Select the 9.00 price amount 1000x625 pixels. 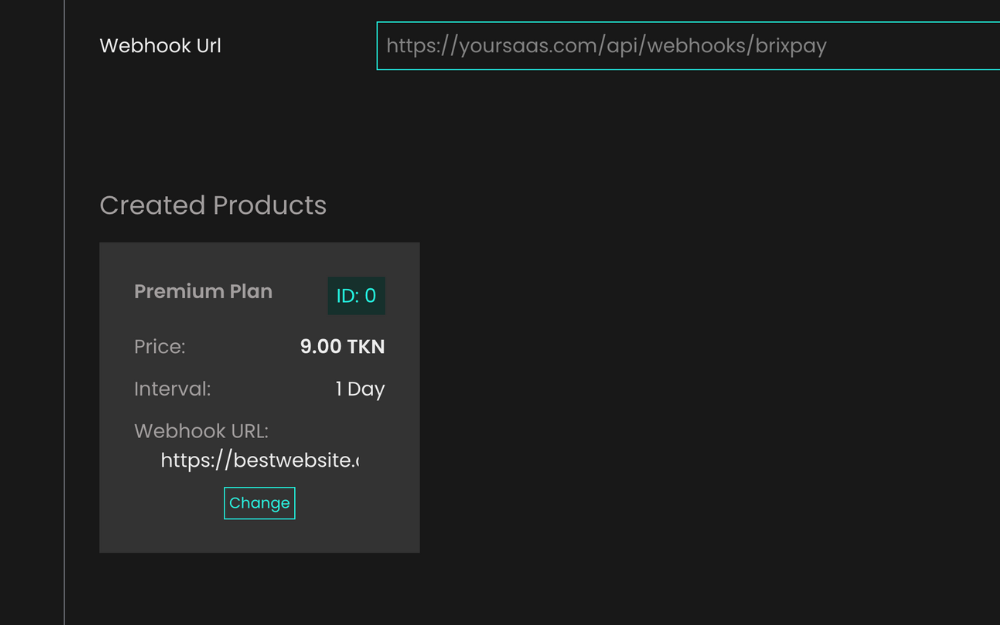pos(319,347)
